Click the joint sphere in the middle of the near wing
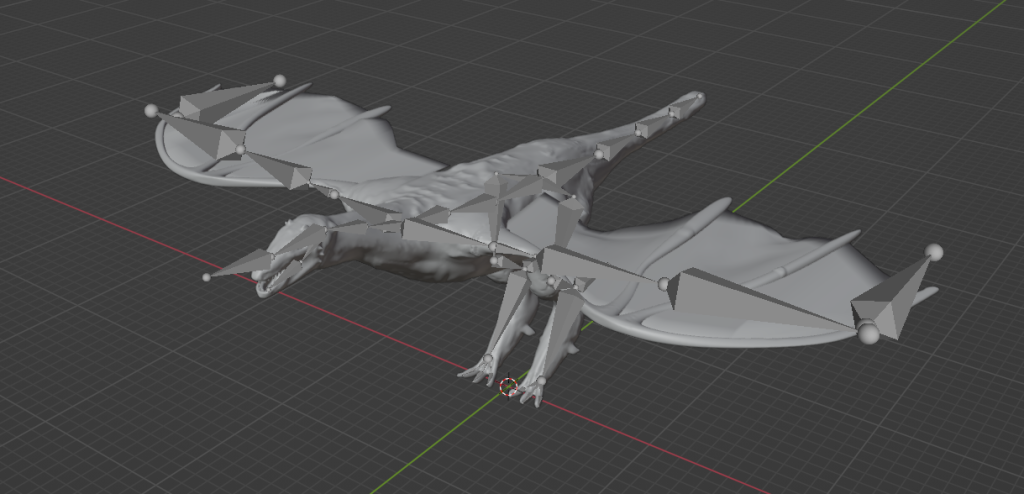Image resolution: width=1024 pixels, height=494 pixels. (663, 284)
